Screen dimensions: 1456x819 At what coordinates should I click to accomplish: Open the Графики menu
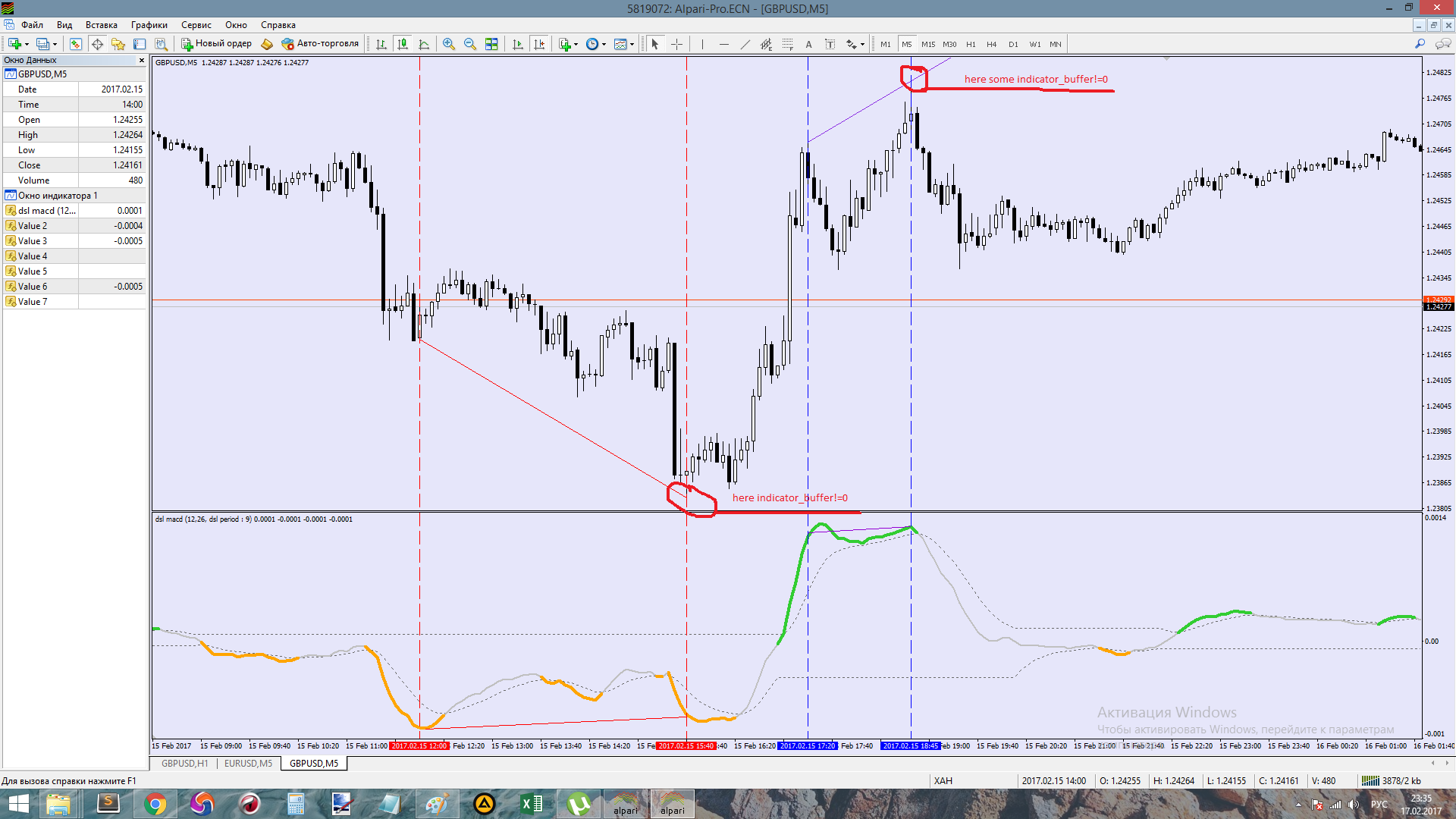click(x=149, y=25)
